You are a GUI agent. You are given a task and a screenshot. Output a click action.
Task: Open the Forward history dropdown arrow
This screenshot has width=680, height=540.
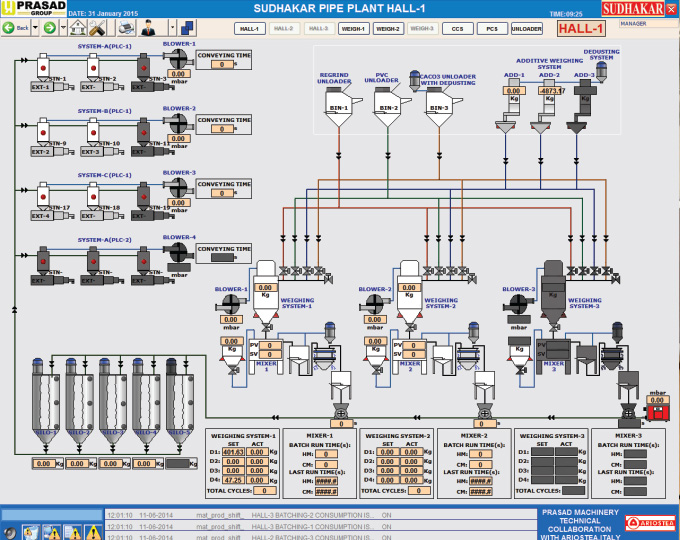point(63,28)
